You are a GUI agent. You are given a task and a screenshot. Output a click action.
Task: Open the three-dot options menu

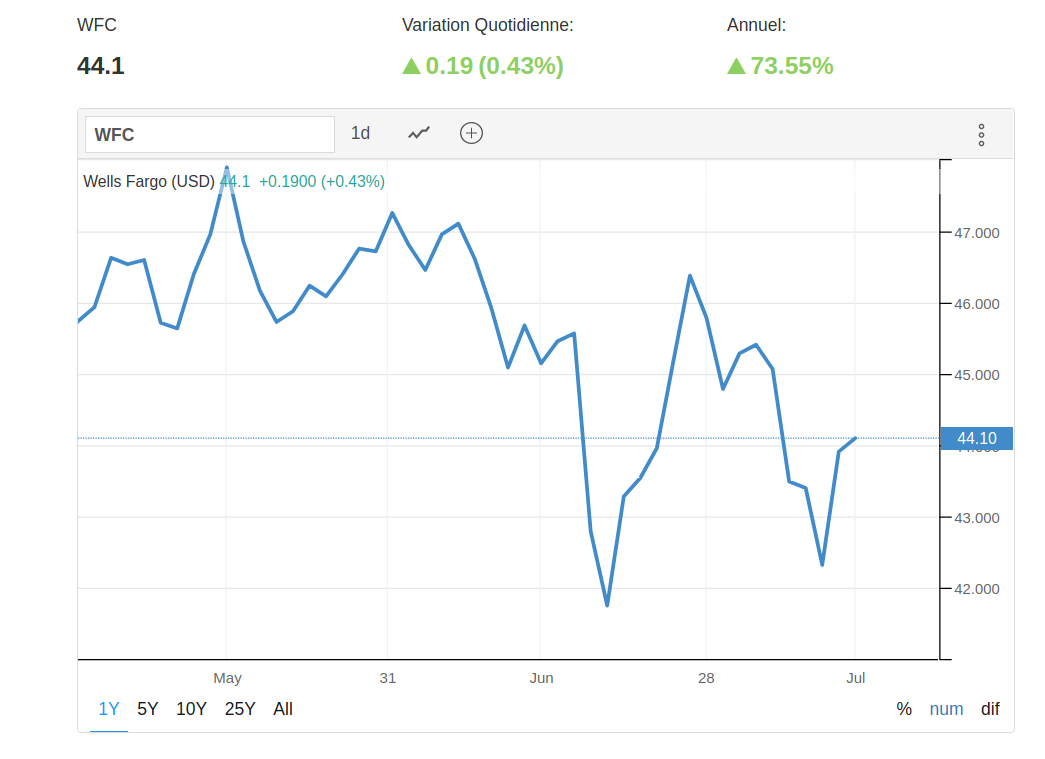(x=981, y=135)
